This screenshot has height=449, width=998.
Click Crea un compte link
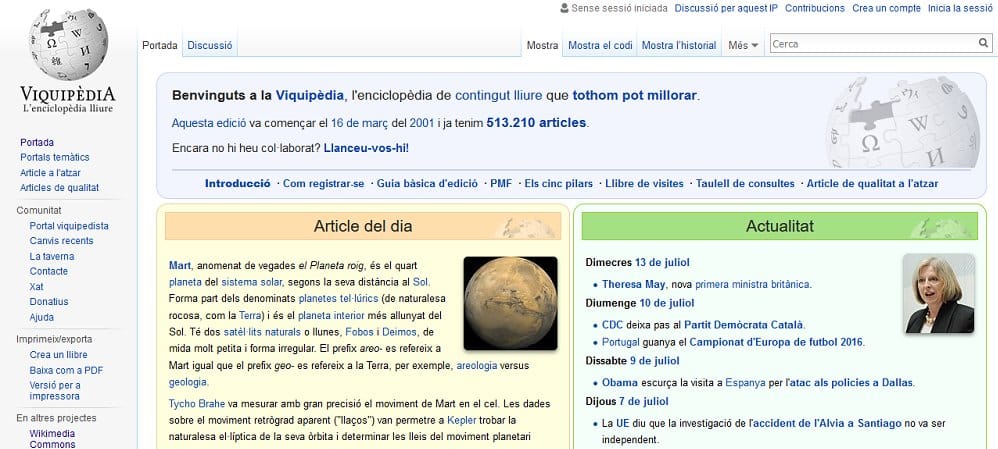point(887,8)
